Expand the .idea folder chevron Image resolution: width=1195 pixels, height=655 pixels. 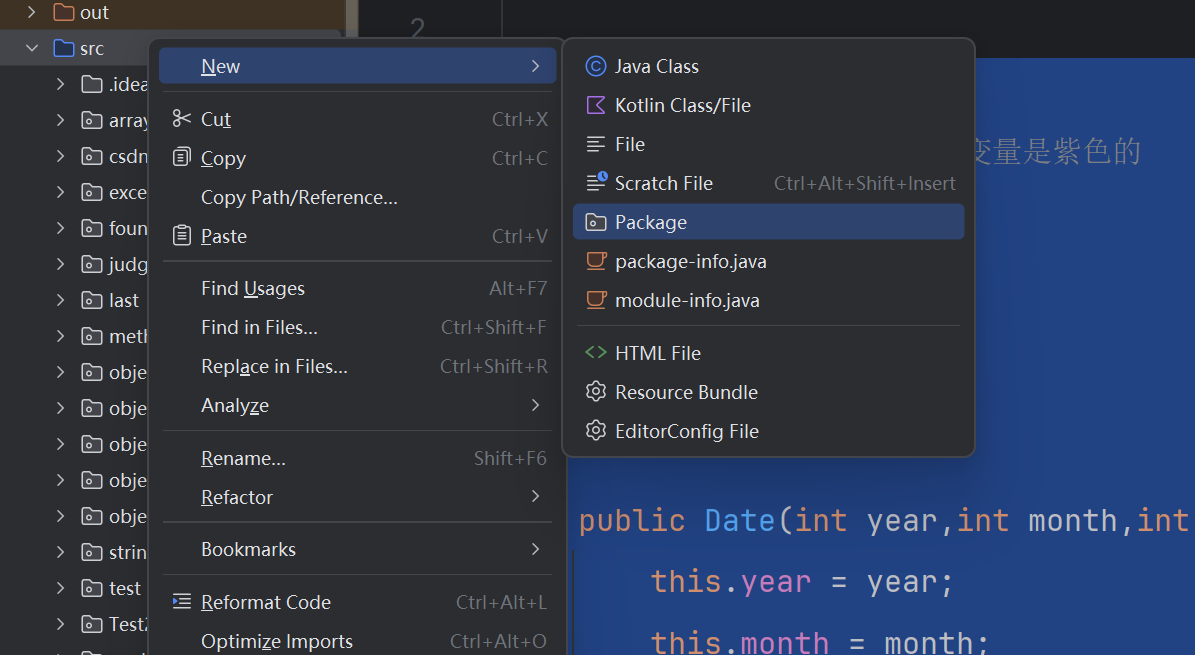click(60, 84)
